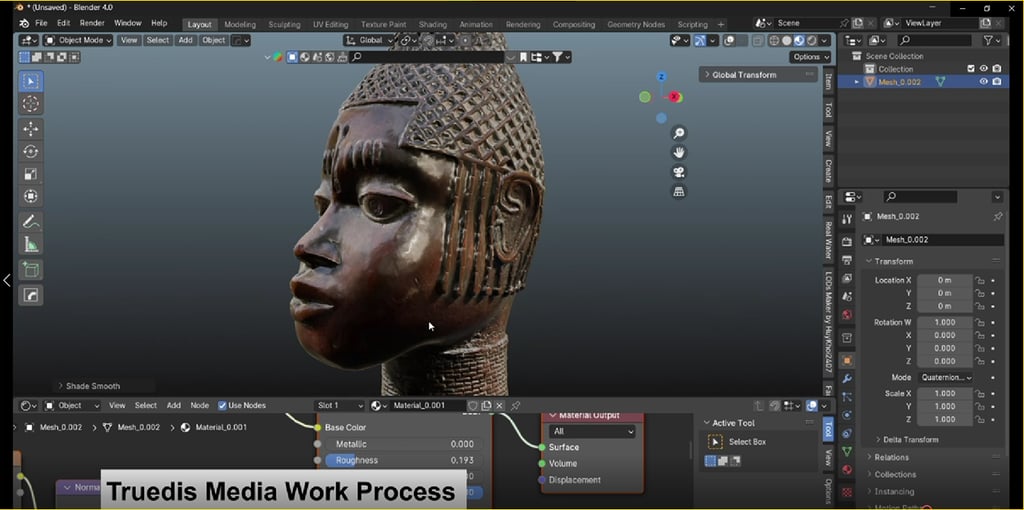Screen dimensions: 1024x510
Task: Select the Move tool
Action: (31, 129)
